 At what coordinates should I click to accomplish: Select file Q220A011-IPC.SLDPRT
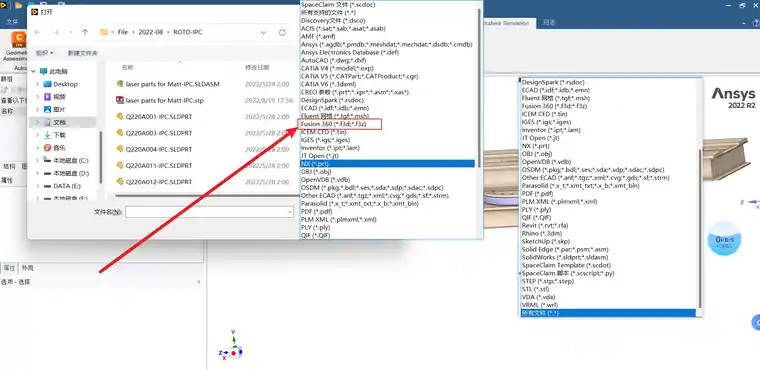[159, 165]
